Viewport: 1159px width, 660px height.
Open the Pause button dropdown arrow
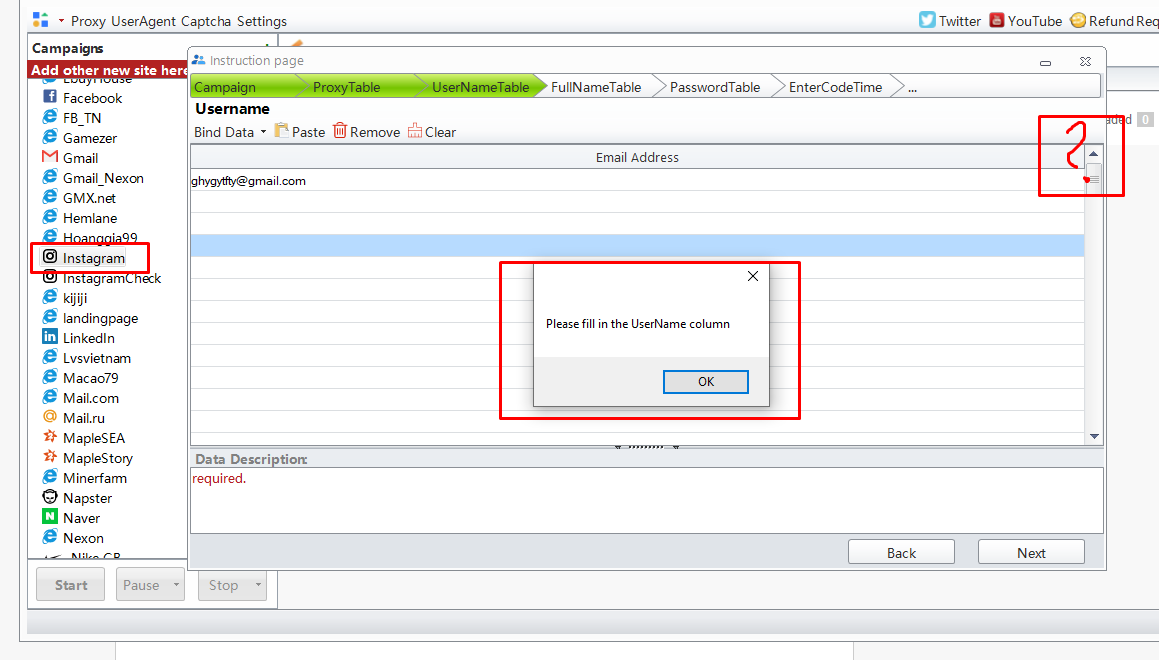click(x=176, y=585)
